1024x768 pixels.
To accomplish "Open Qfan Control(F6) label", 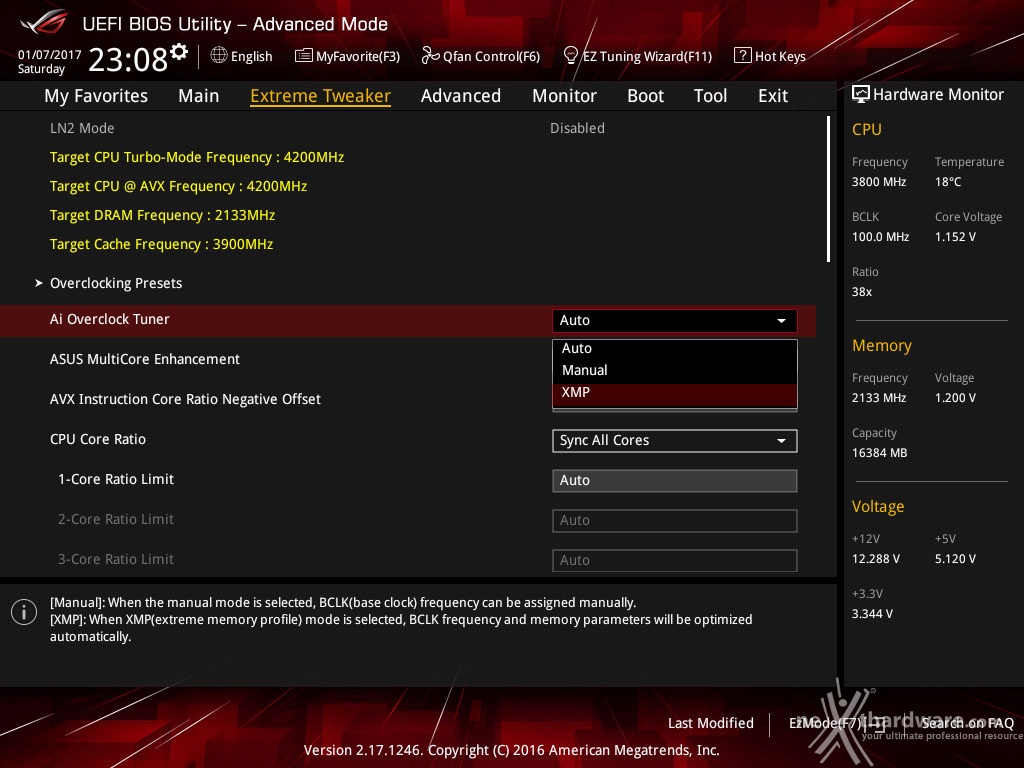I will pyautogui.click(x=491, y=57).
